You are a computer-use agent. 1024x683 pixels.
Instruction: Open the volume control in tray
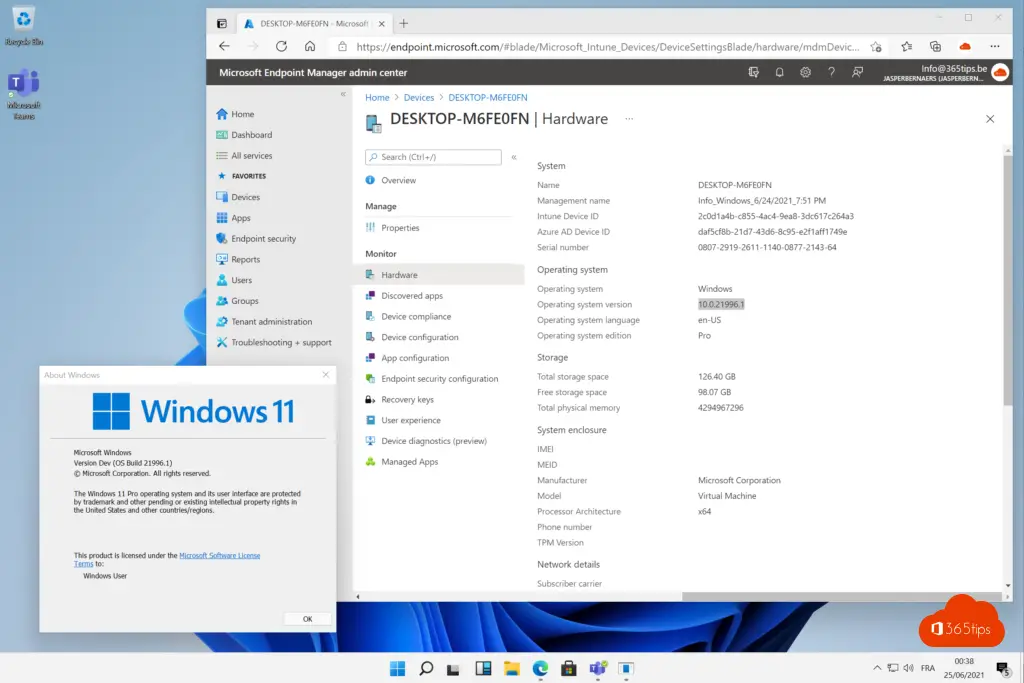point(908,668)
